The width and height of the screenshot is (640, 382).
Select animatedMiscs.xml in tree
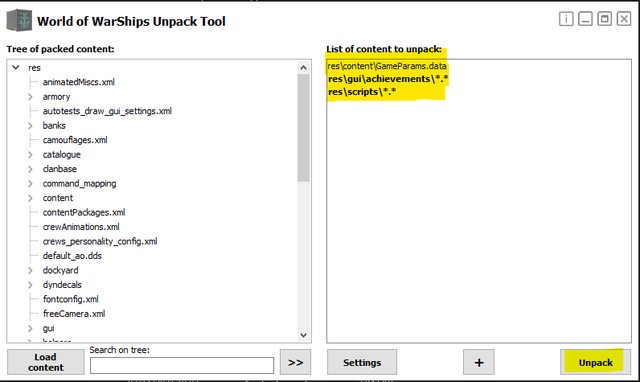(79, 82)
